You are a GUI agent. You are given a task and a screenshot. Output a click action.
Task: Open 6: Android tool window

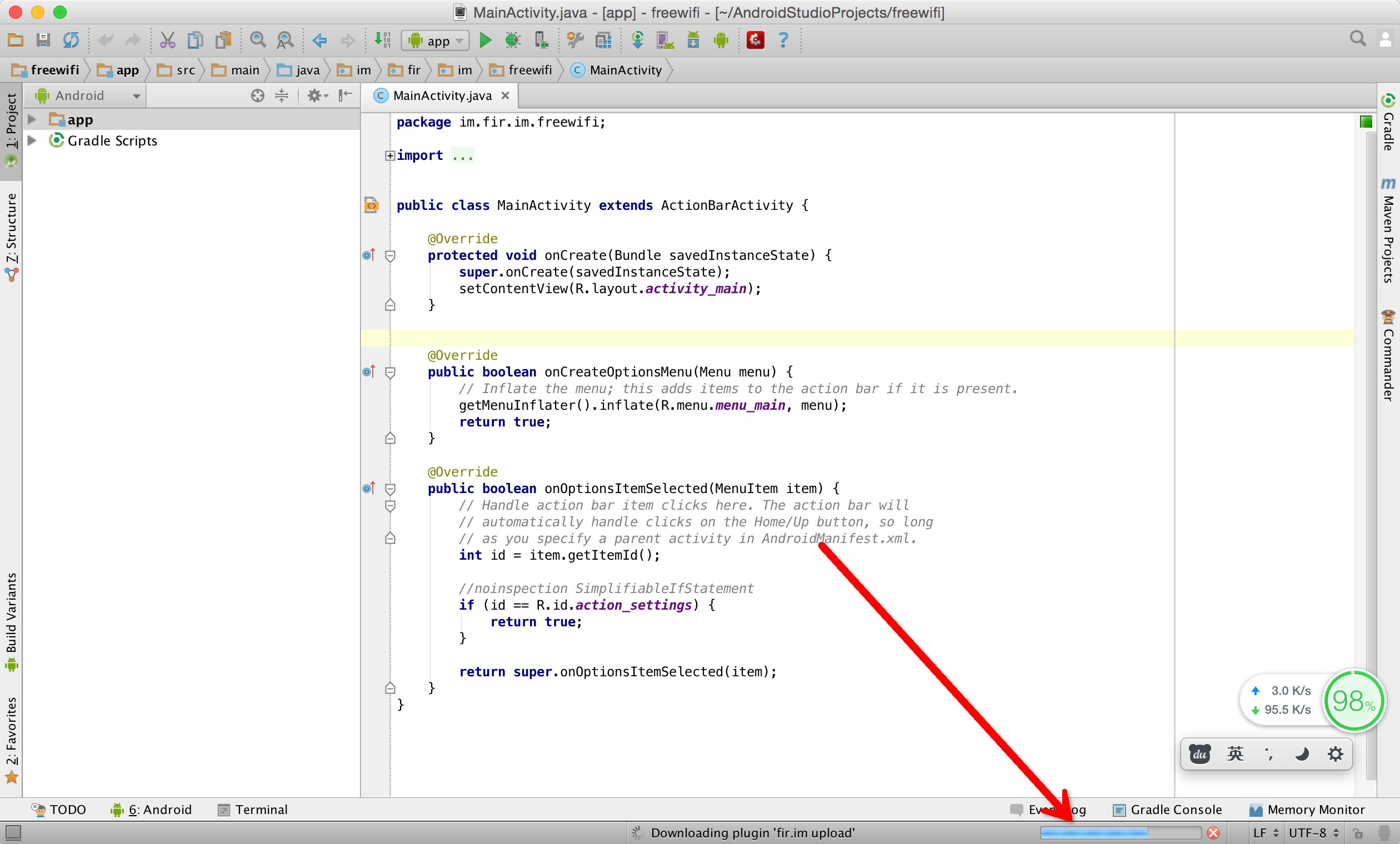[151, 810]
